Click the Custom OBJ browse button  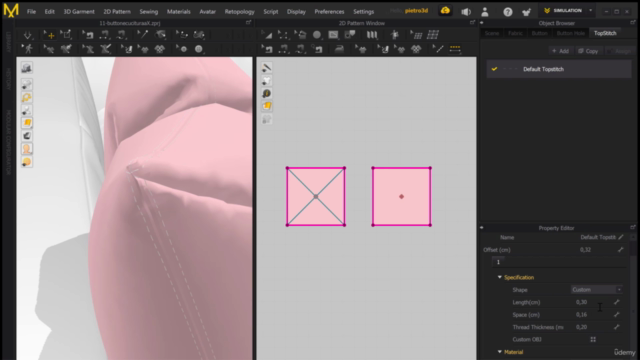pyautogui.click(x=593, y=339)
